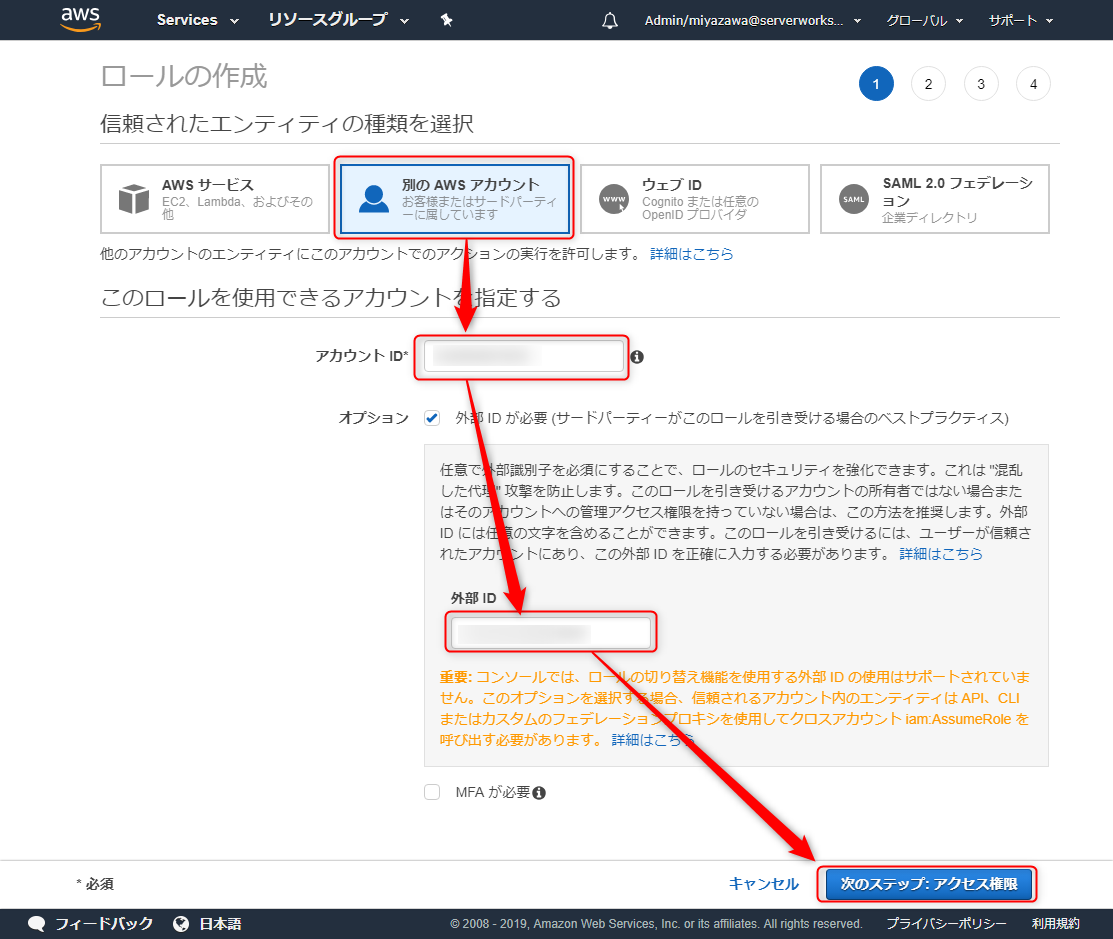
Task: Expand the Admin/miyazawa account menu
Action: (752, 21)
